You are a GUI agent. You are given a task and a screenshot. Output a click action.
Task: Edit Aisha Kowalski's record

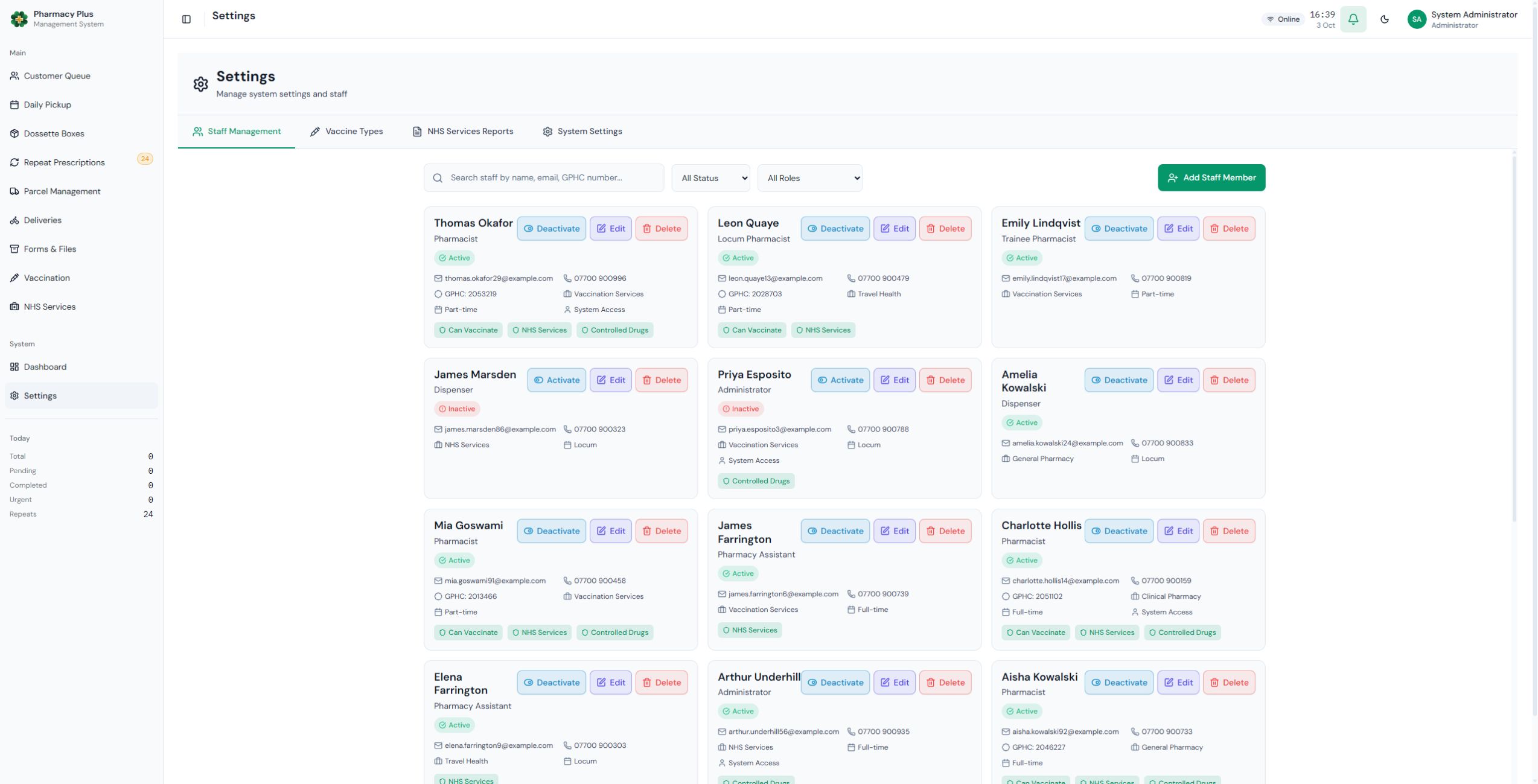(x=1178, y=683)
